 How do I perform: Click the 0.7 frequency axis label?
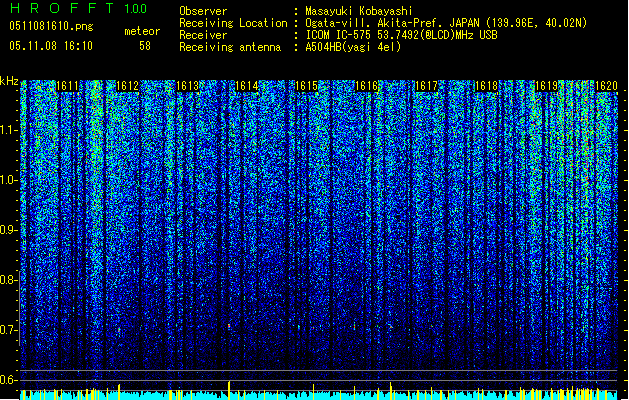coord(9,330)
